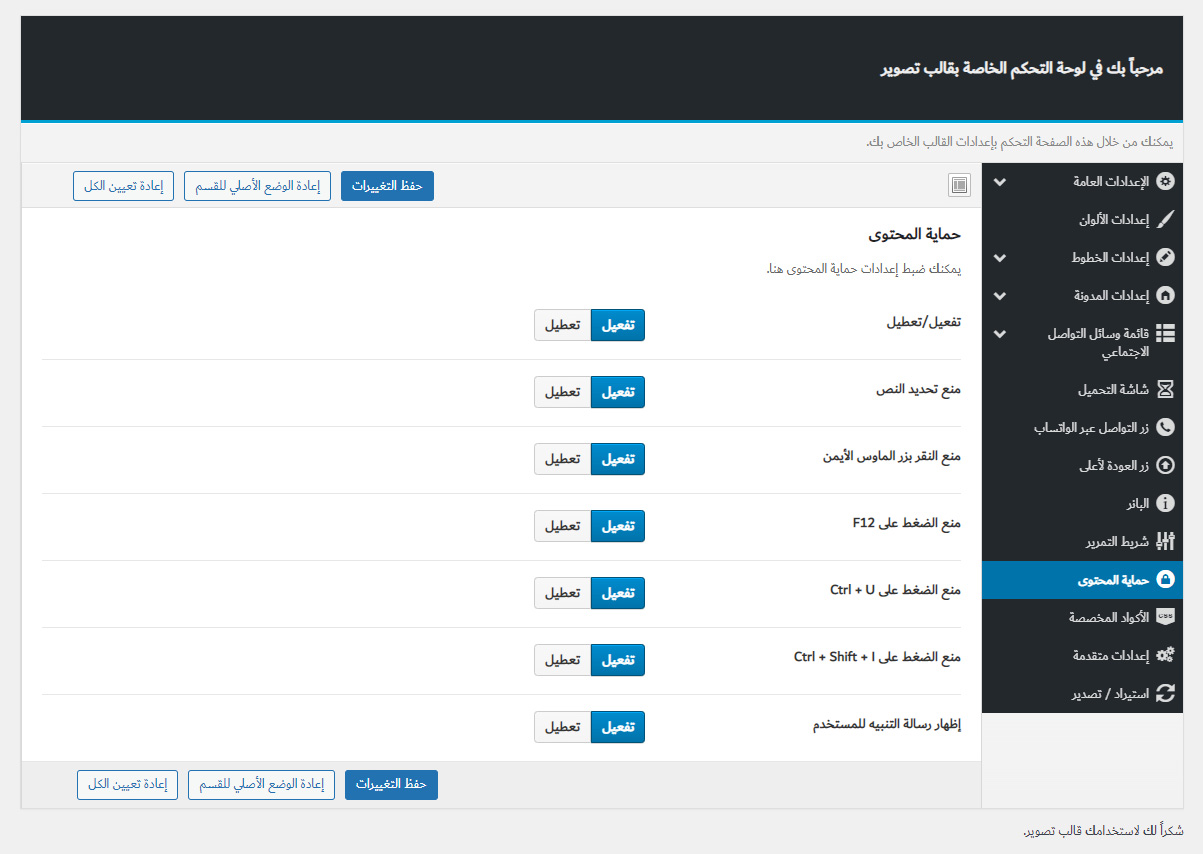Click the brush icon for إعدادات الألوان

point(1165,219)
